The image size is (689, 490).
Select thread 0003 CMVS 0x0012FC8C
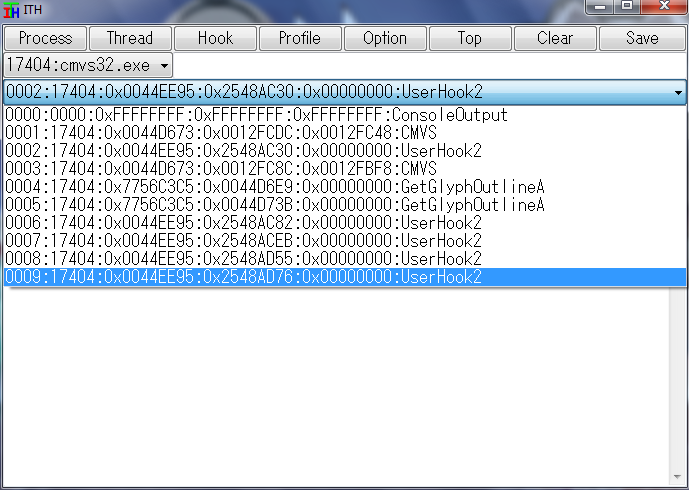click(345, 169)
